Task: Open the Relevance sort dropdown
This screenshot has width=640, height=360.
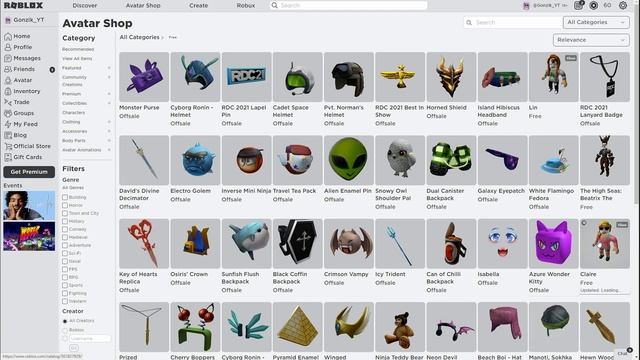Action: point(591,40)
